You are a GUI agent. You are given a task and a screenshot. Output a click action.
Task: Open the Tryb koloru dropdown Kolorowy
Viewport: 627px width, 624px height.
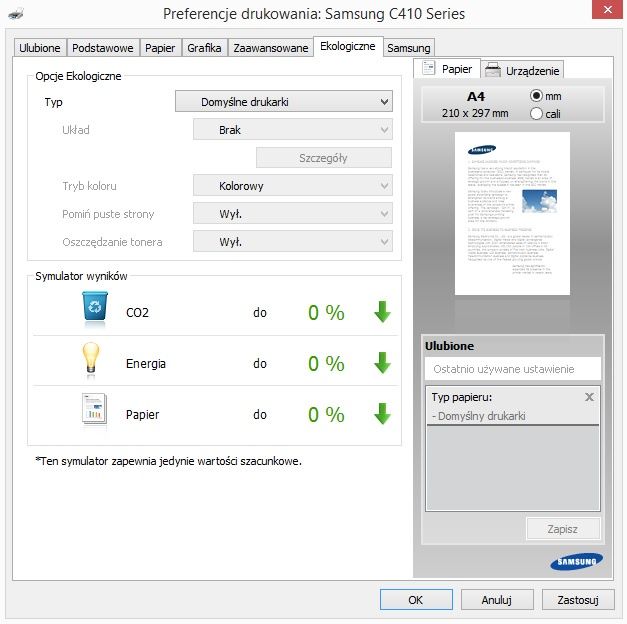(x=293, y=185)
